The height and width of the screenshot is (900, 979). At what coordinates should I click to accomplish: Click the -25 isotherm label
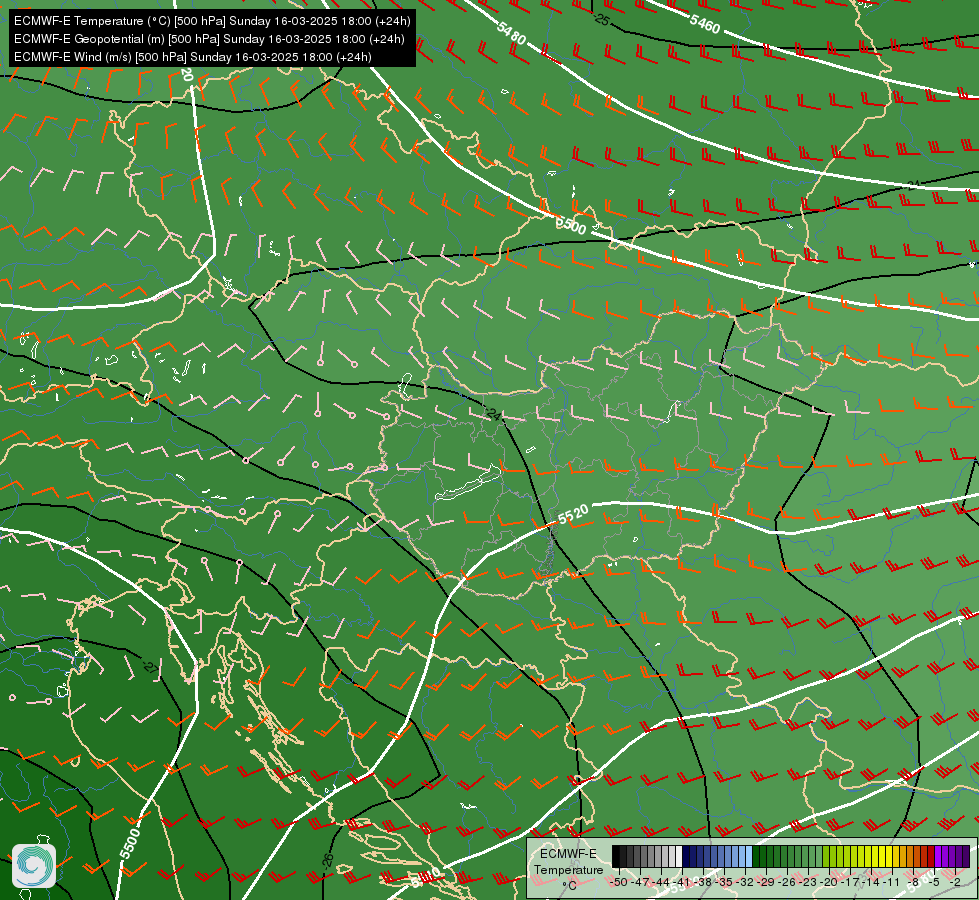pos(601,20)
